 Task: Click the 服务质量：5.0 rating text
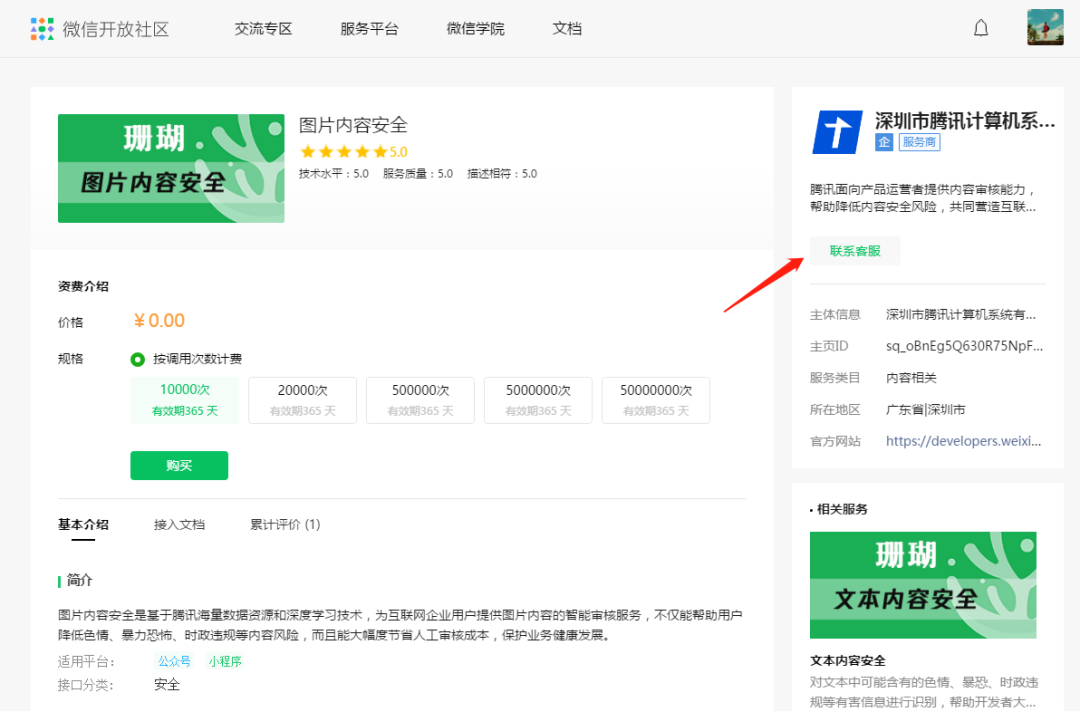(417, 174)
